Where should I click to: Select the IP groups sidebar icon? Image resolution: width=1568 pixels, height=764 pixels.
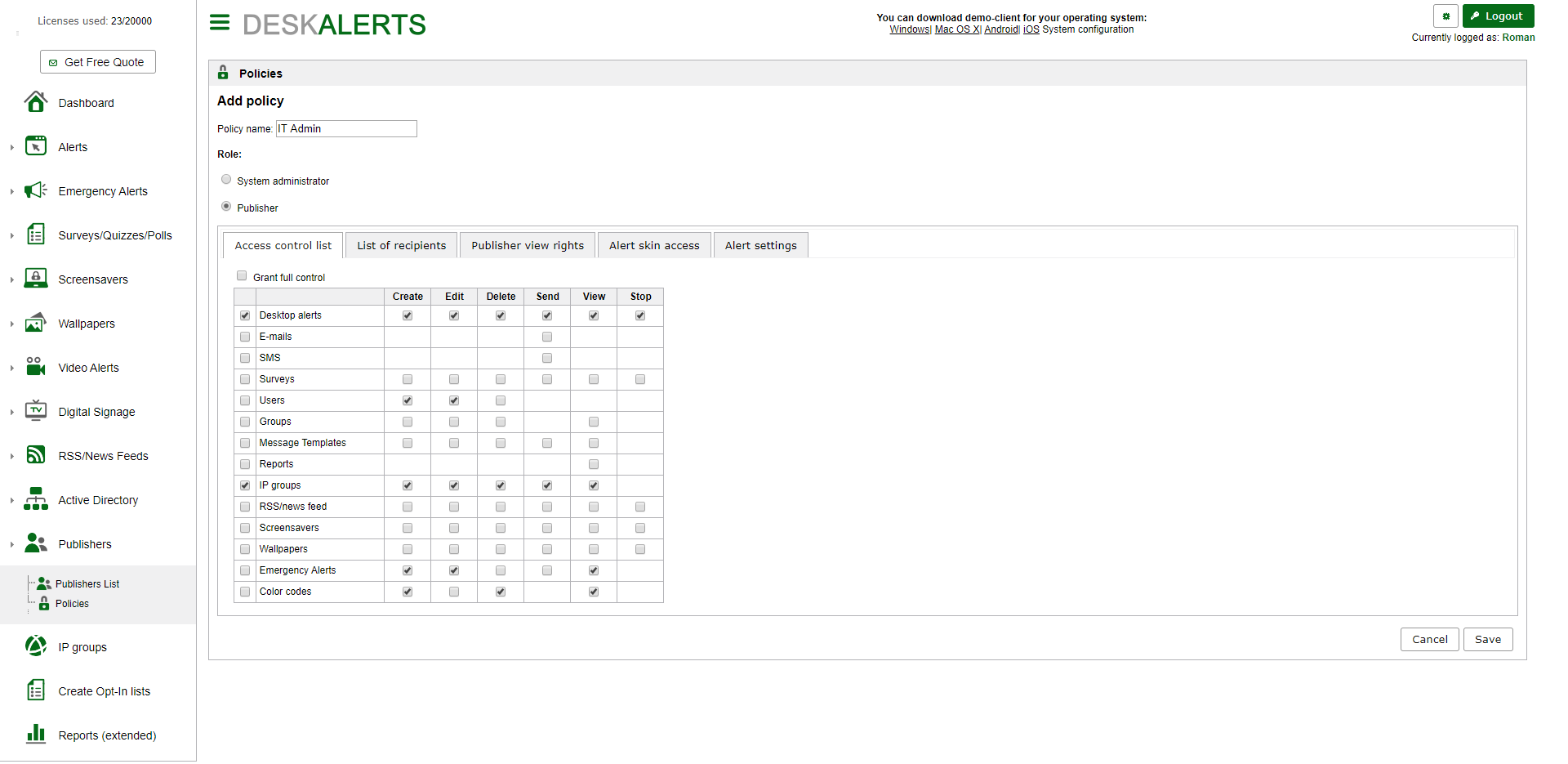point(35,646)
